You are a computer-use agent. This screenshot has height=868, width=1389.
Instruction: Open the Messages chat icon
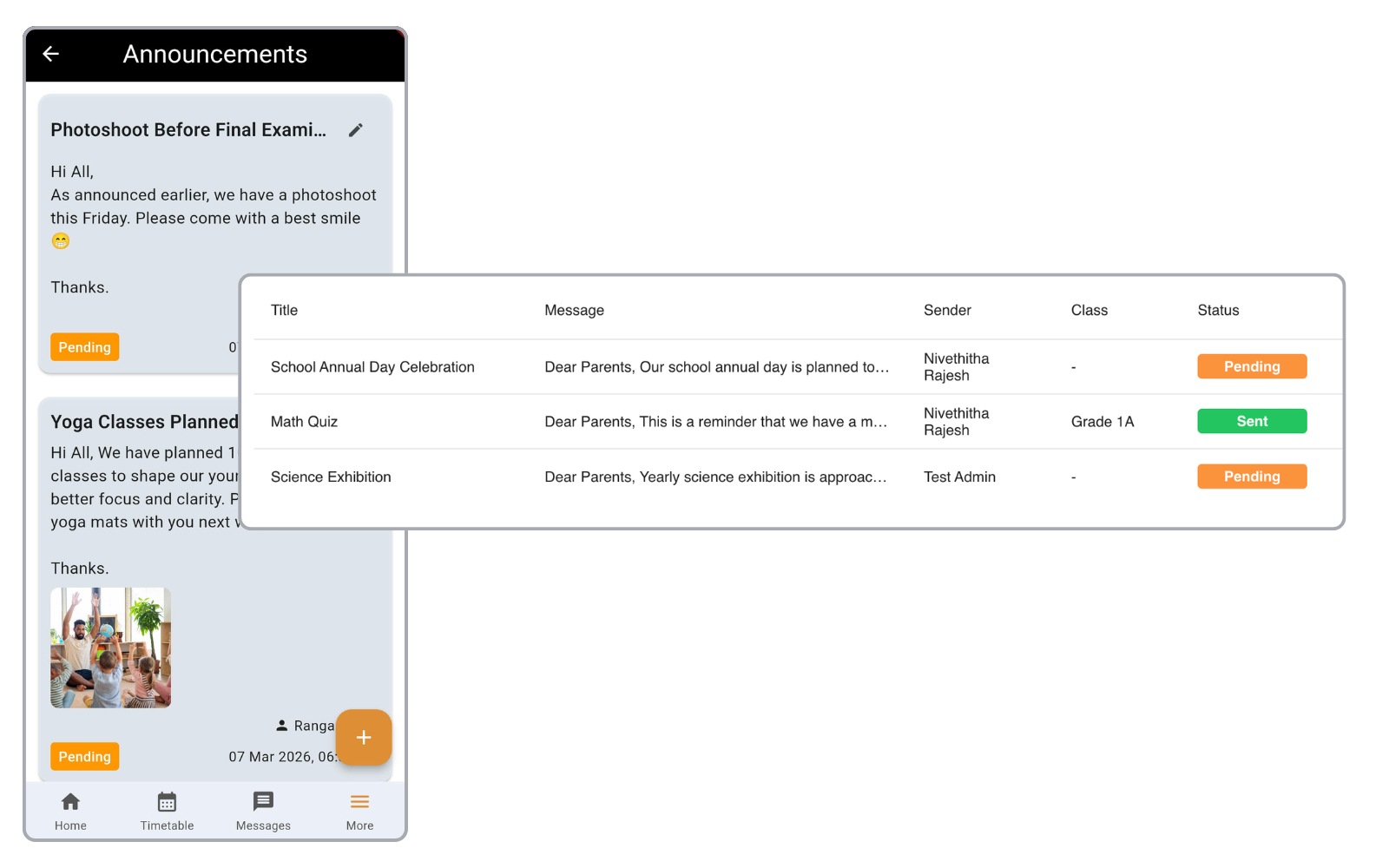pyautogui.click(x=263, y=802)
